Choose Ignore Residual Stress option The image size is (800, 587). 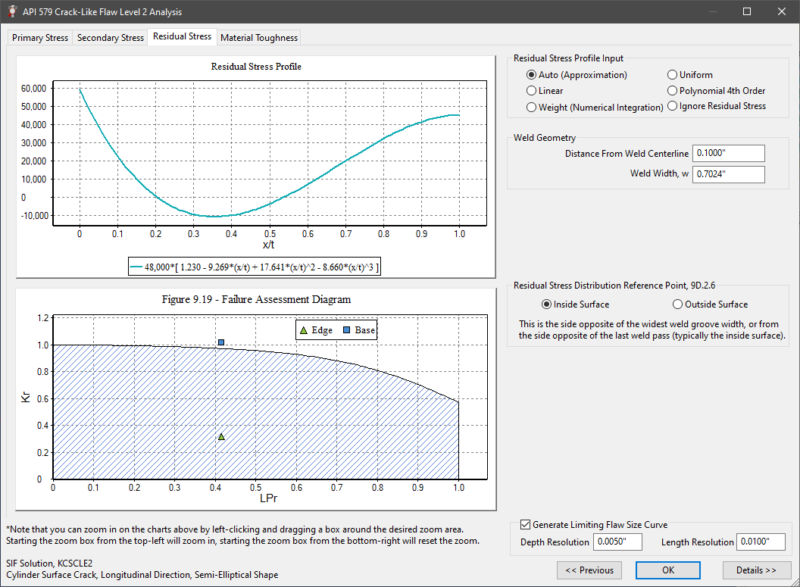(673, 106)
